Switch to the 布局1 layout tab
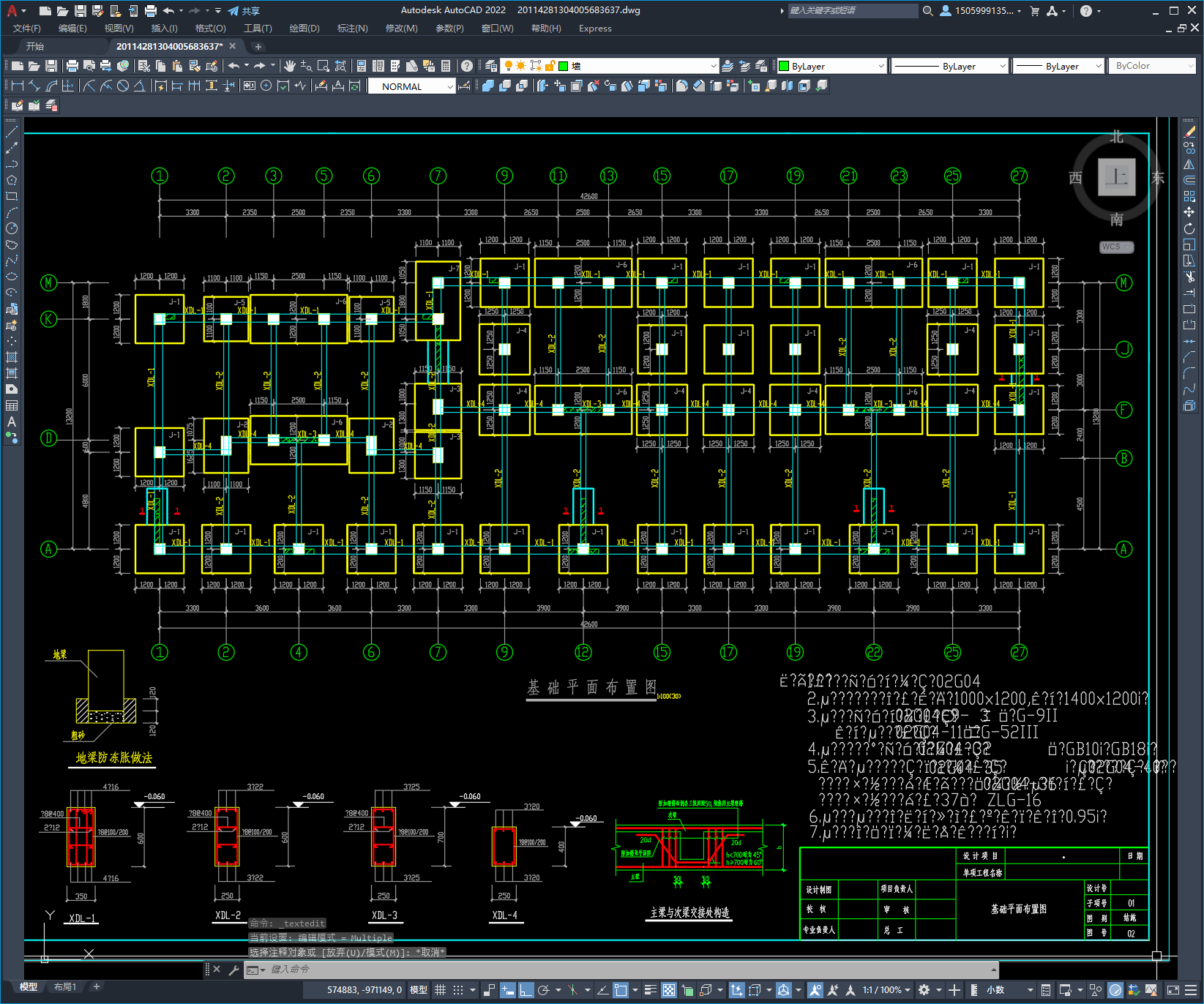 tap(65, 987)
